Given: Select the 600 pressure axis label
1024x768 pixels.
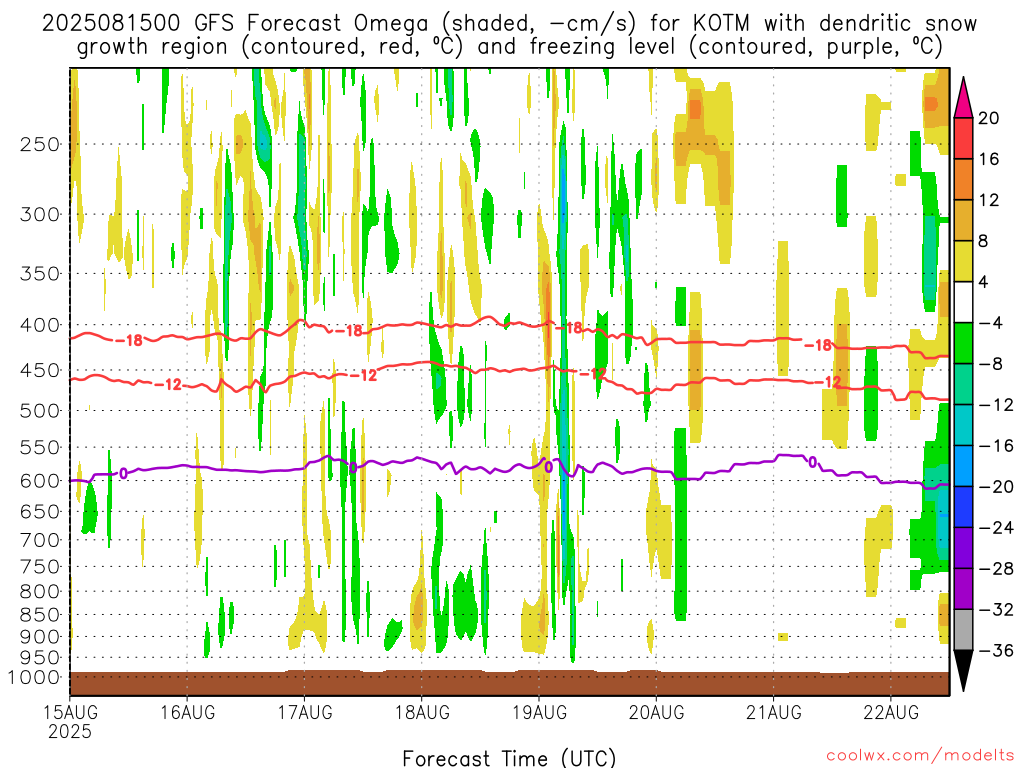Looking at the screenshot, I should point(40,481).
